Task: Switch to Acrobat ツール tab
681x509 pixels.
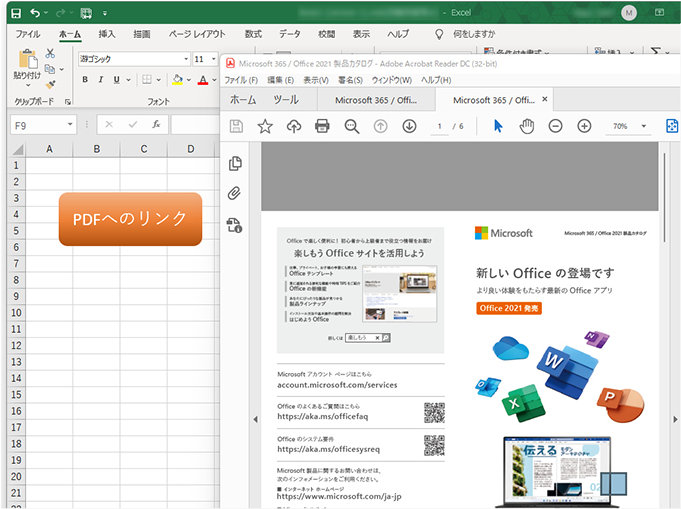Action: click(x=286, y=100)
